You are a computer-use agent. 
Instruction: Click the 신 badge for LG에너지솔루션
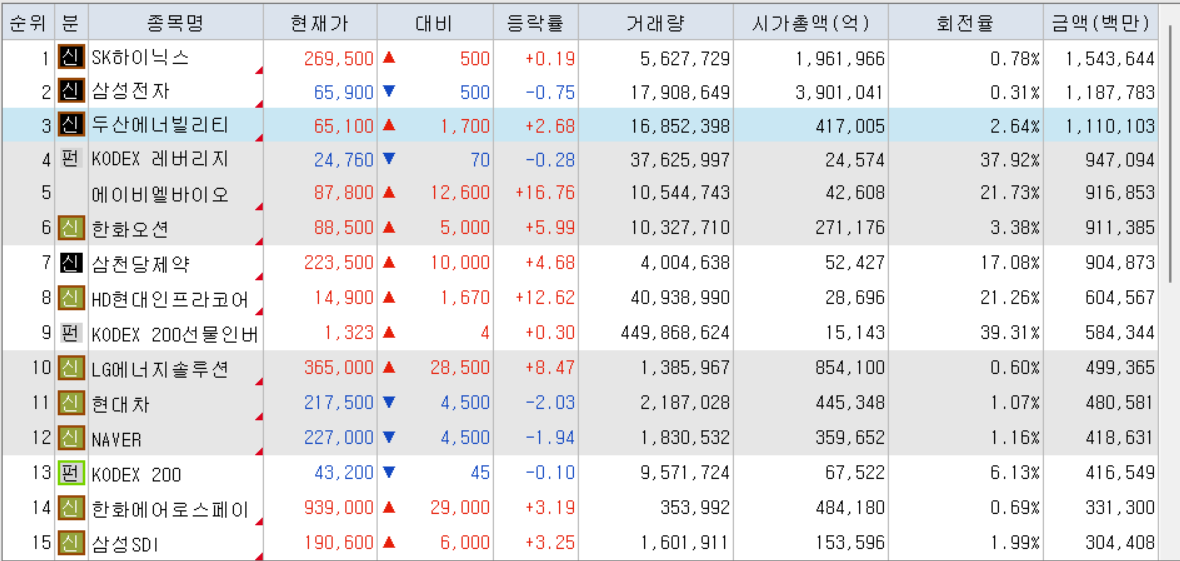coord(70,368)
